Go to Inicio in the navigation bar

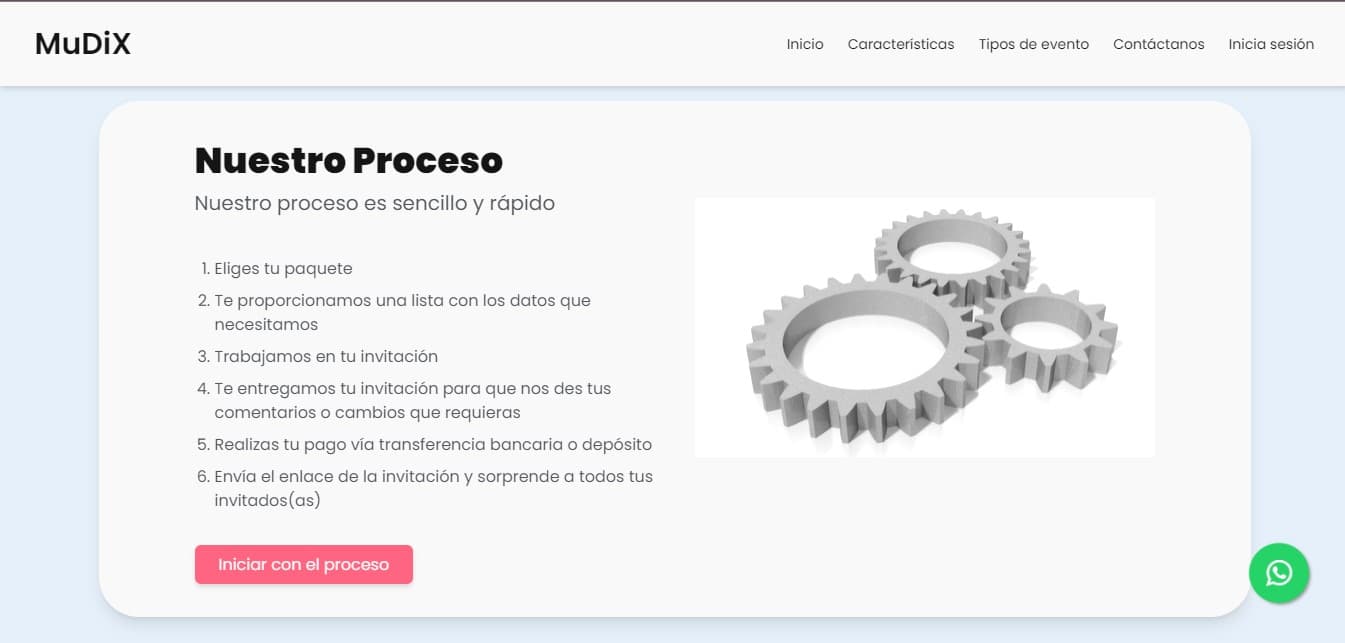tap(805, 44)
